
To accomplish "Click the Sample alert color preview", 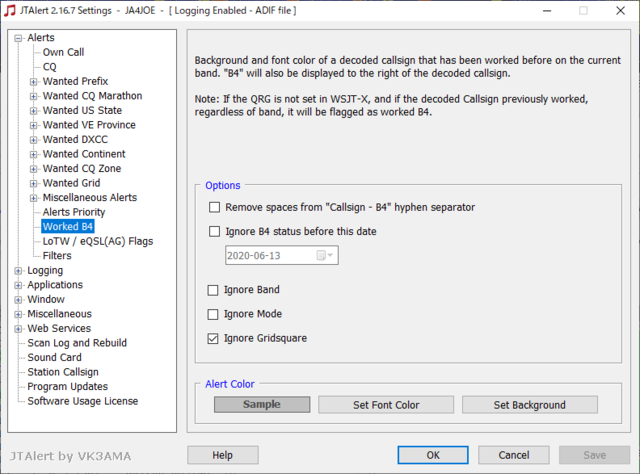I will 262,405.
